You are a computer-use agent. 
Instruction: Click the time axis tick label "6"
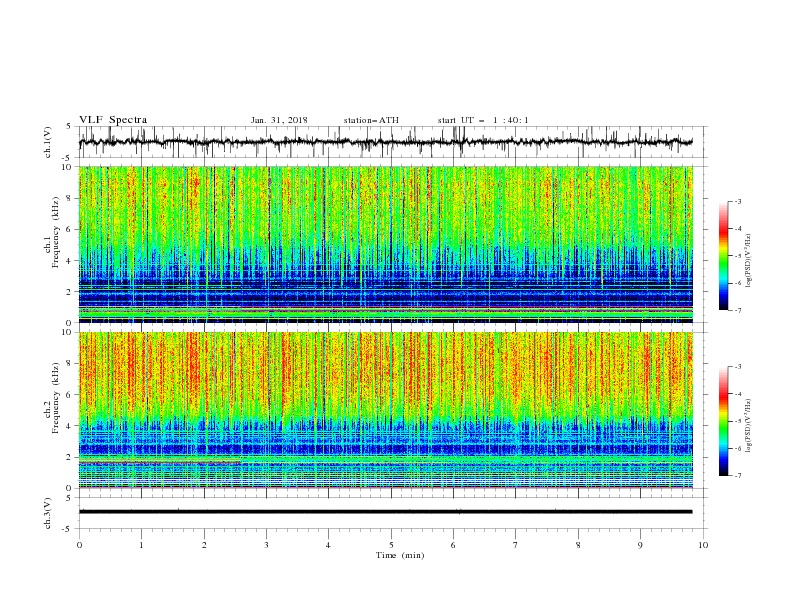pos(453,545)
